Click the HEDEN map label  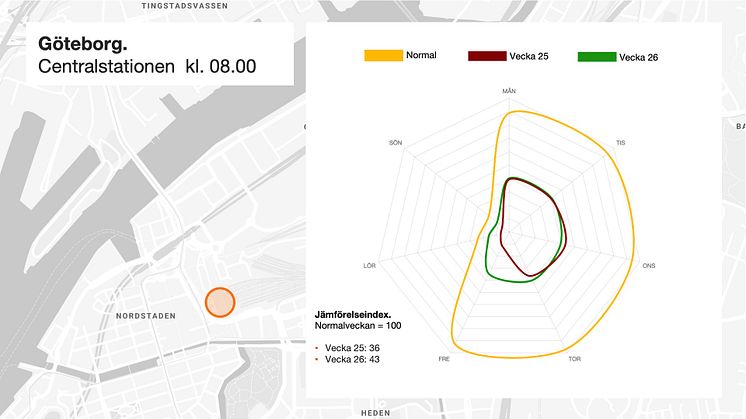tap(376, 413)
